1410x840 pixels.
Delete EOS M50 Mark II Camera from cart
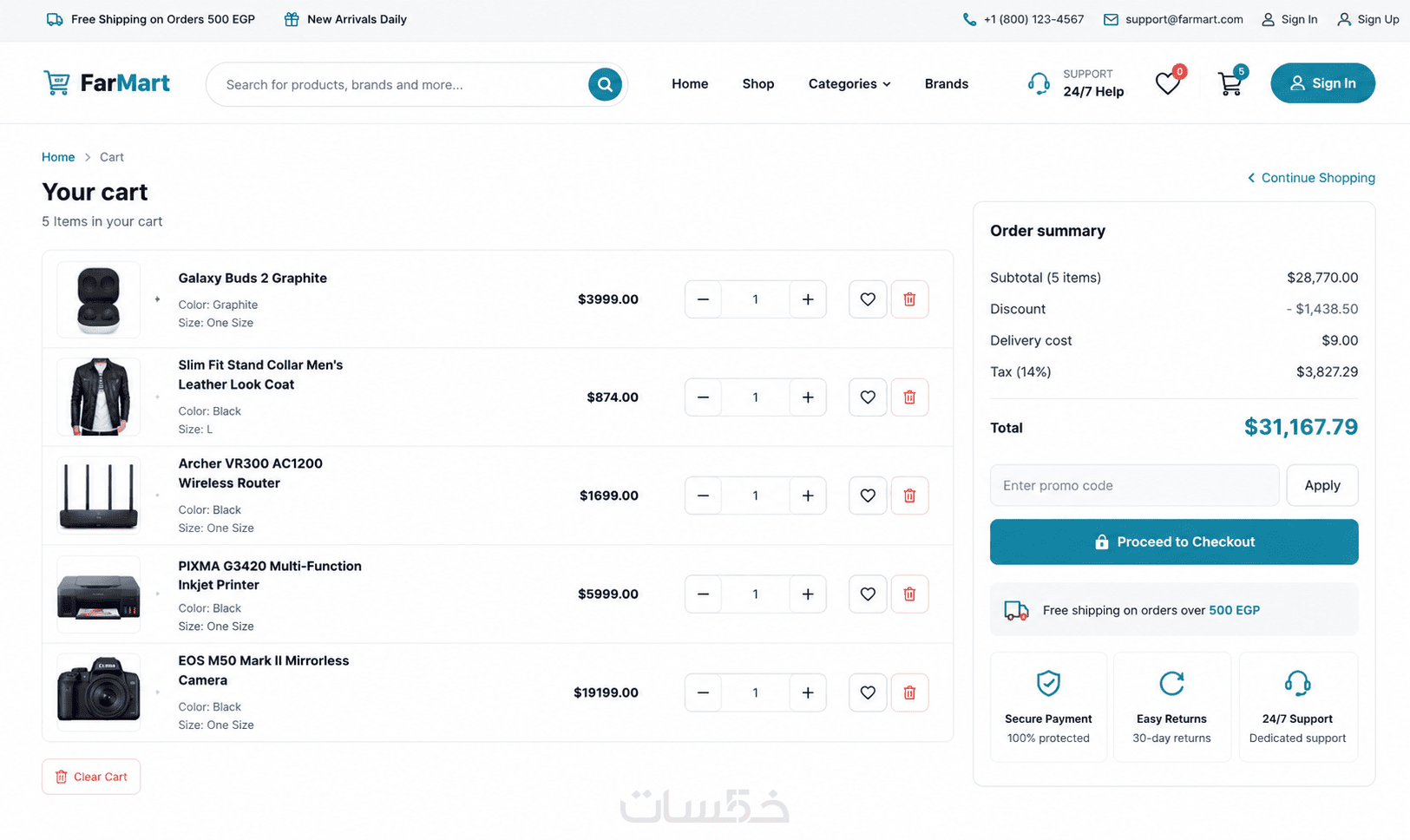[x=909, y=692]
